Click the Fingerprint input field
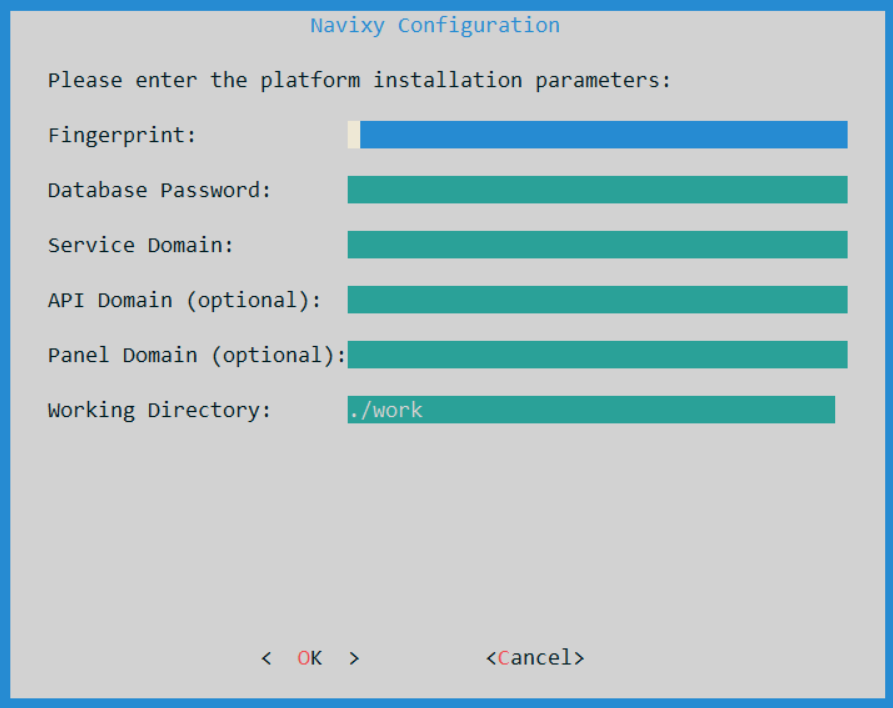The image size is (893, 708). click(x=597, y=134)
